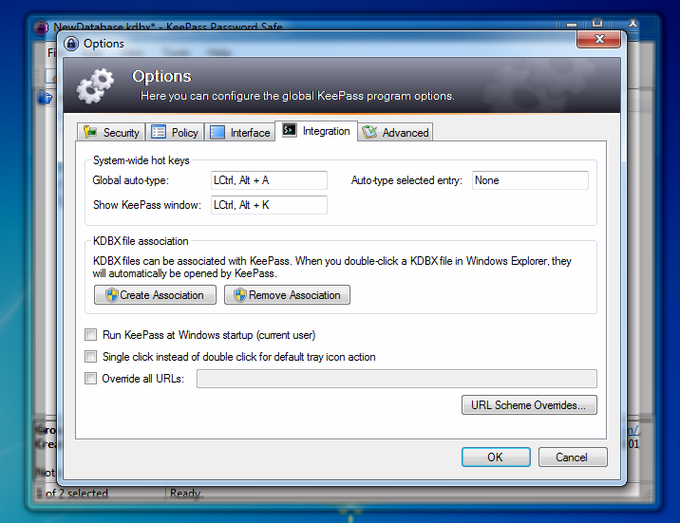Click the Security tab key icon

pyautogui.click(x=90, y=132)
